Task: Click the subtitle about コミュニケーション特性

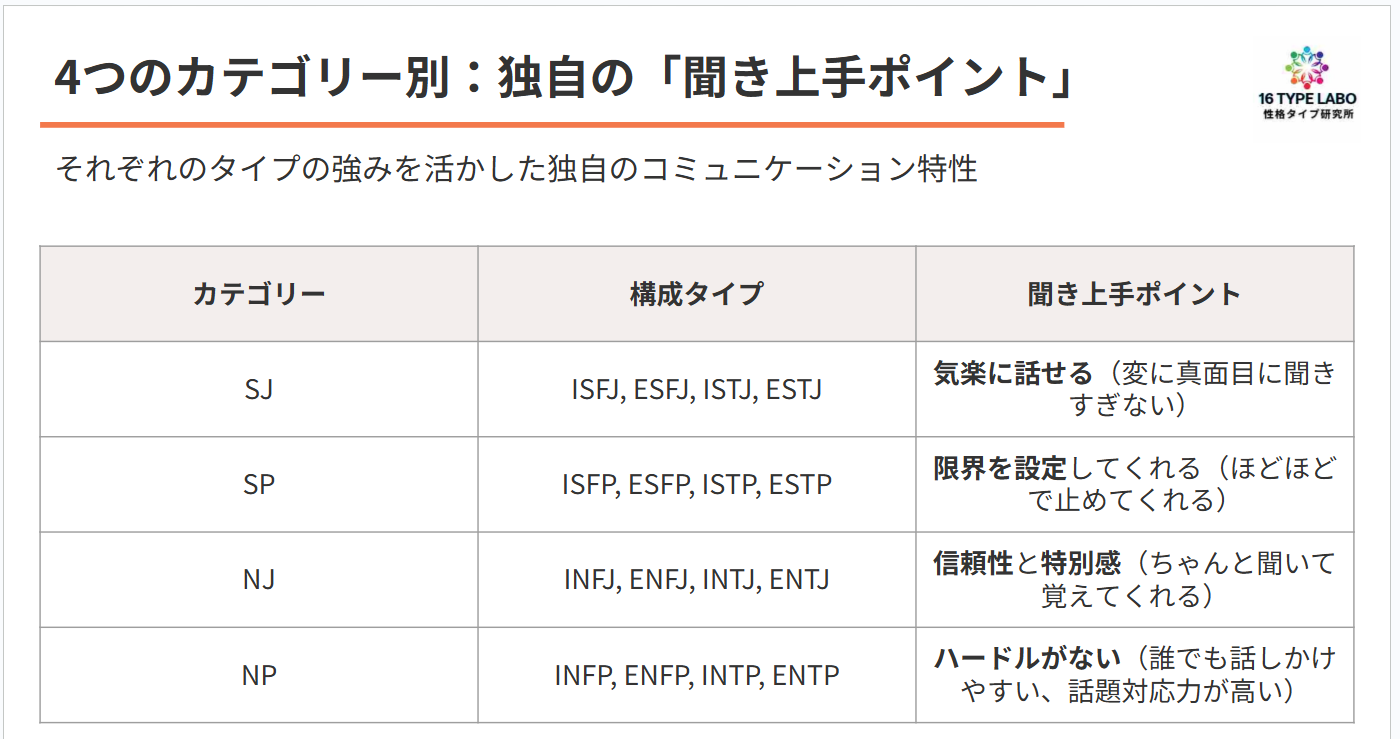Action: click(516, 169)
